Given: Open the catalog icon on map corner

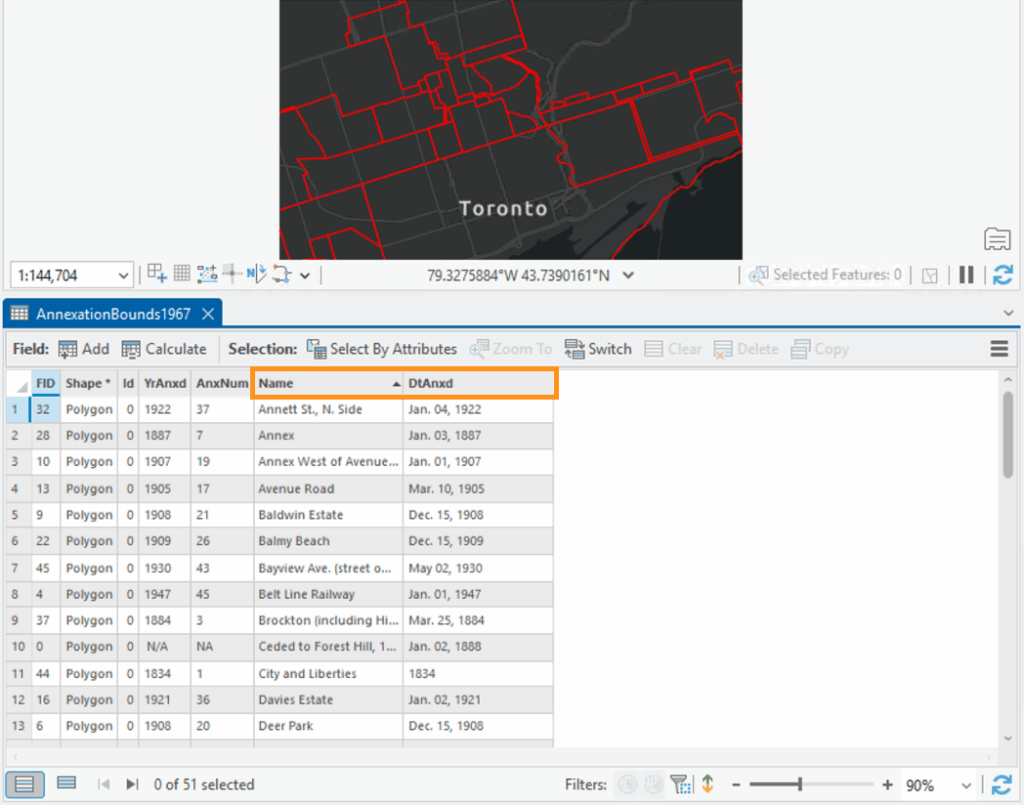Looking at the screenshot, I should [997, 238].
